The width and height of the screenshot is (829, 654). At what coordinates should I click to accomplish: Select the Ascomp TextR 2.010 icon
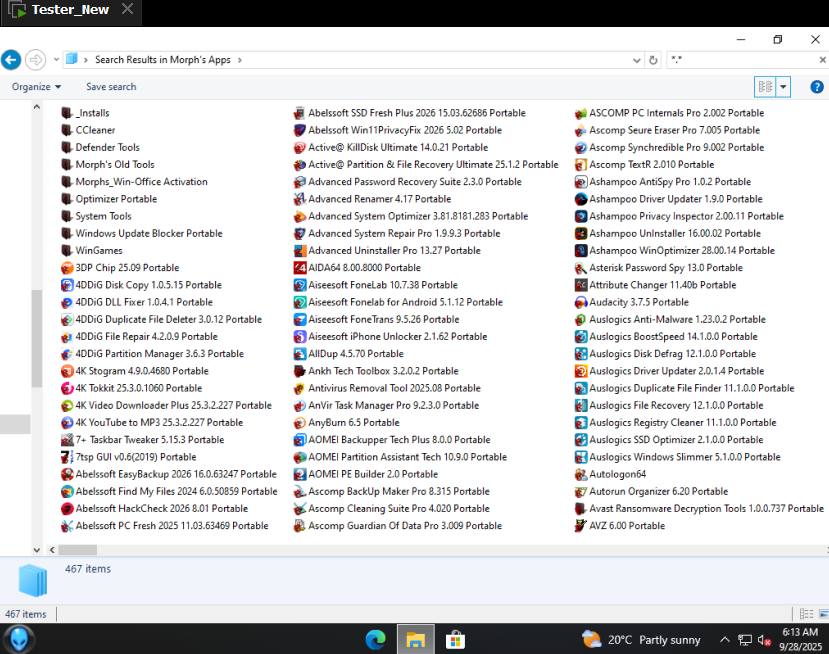(x=581, y=164)
